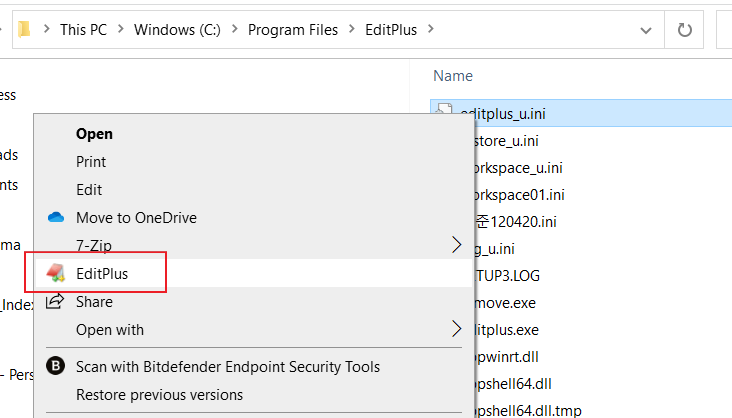Image resolution: width=732 pixels, height=418 pixels.
Task: Go to Program Files breadcrumb
Action: [293, 30]
